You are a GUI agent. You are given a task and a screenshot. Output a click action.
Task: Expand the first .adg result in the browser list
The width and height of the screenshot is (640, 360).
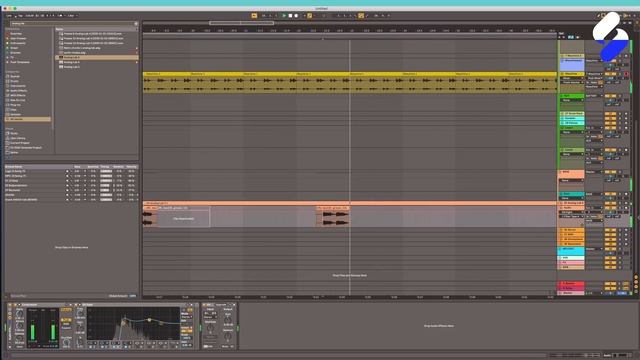pyautogui.click(x=136, y=48)
